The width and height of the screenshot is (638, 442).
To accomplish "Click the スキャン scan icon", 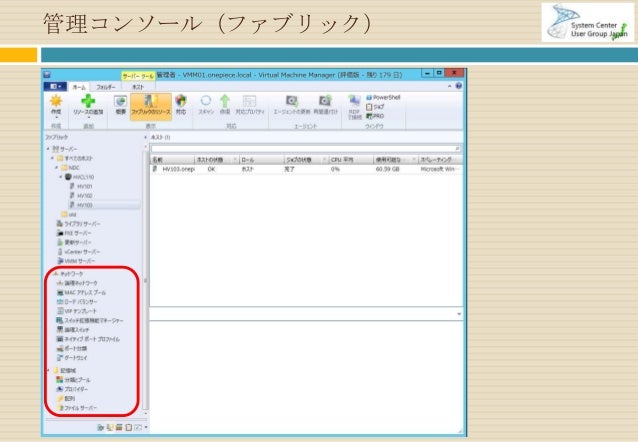I will (206, 101).
